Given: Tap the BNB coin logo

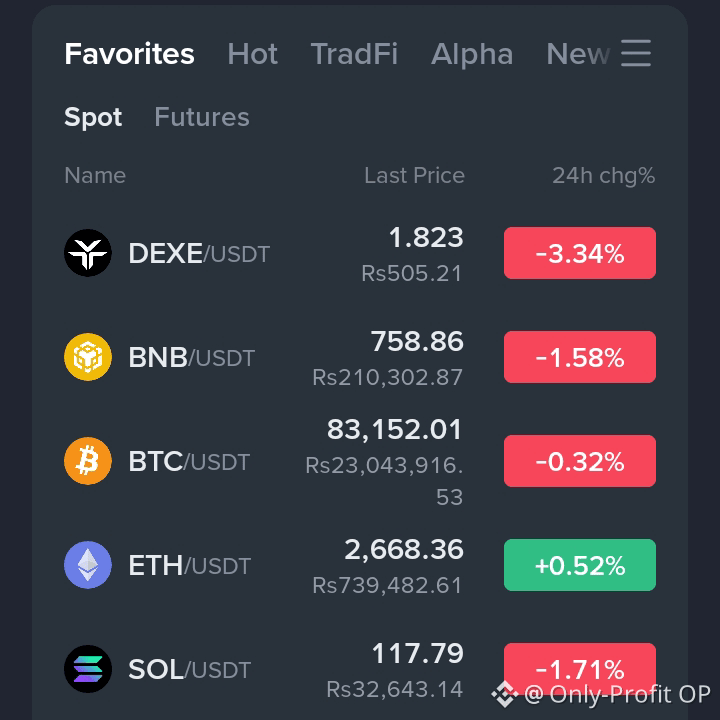Looking at the screenshot, I should [x=88, y=357].
